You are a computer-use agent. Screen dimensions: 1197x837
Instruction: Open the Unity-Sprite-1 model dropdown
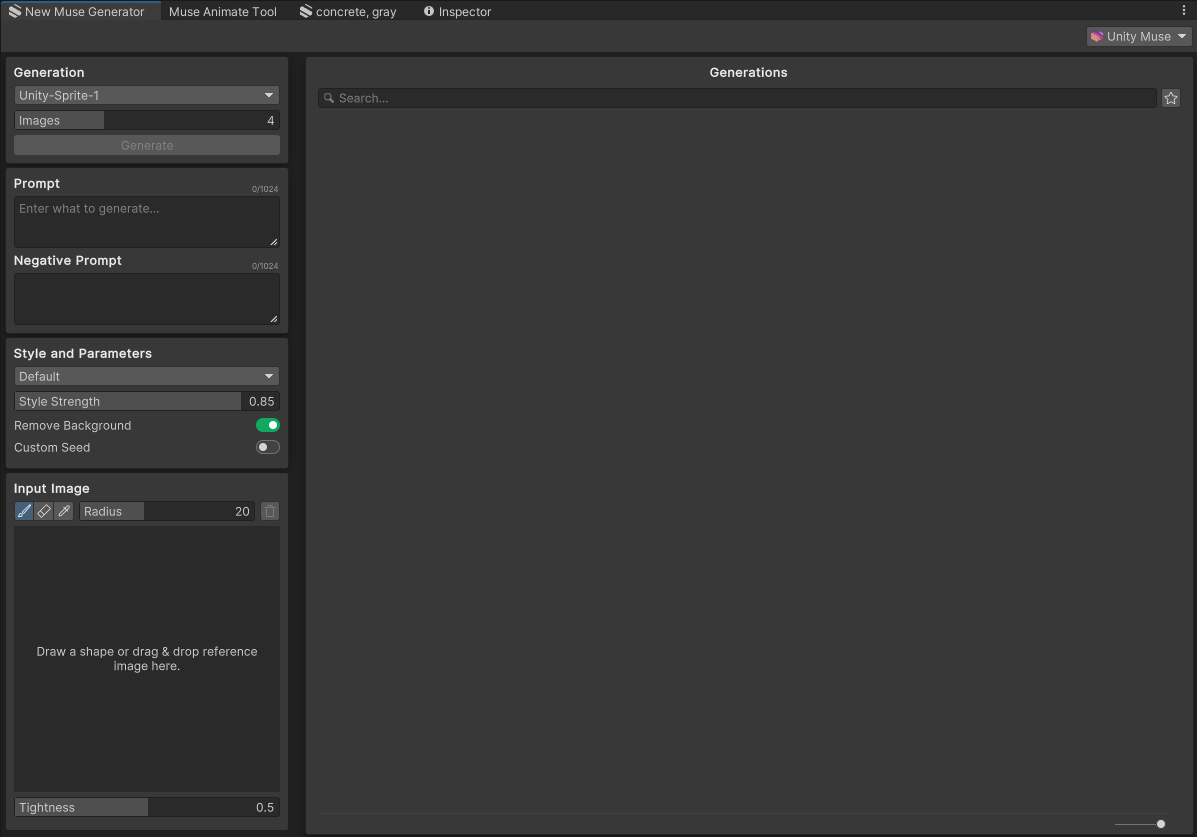pos(147,95)
